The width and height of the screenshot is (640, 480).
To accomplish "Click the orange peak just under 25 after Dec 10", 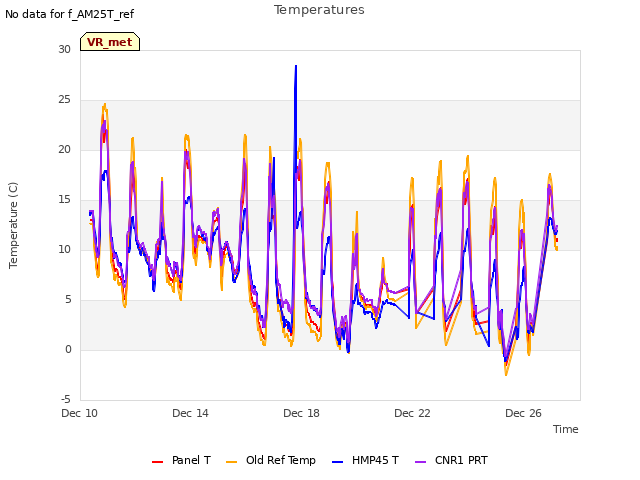I will point(105,104).
